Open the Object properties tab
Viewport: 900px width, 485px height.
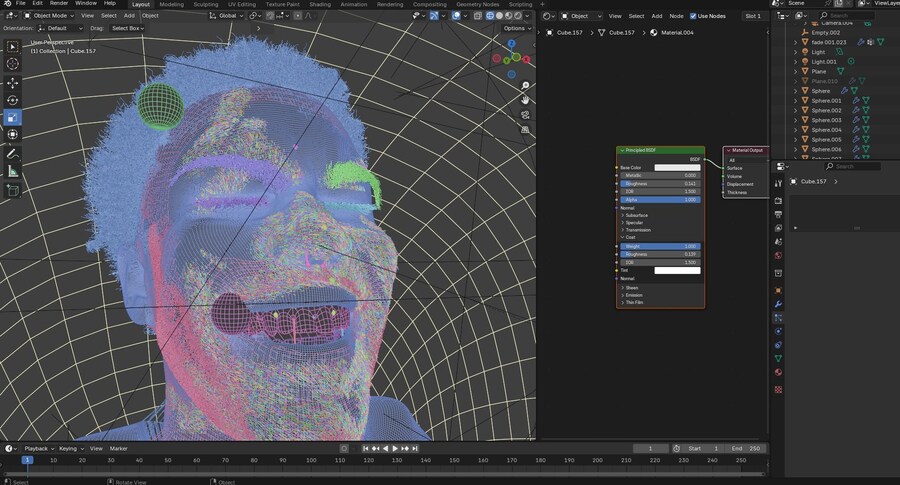(778, 290)
